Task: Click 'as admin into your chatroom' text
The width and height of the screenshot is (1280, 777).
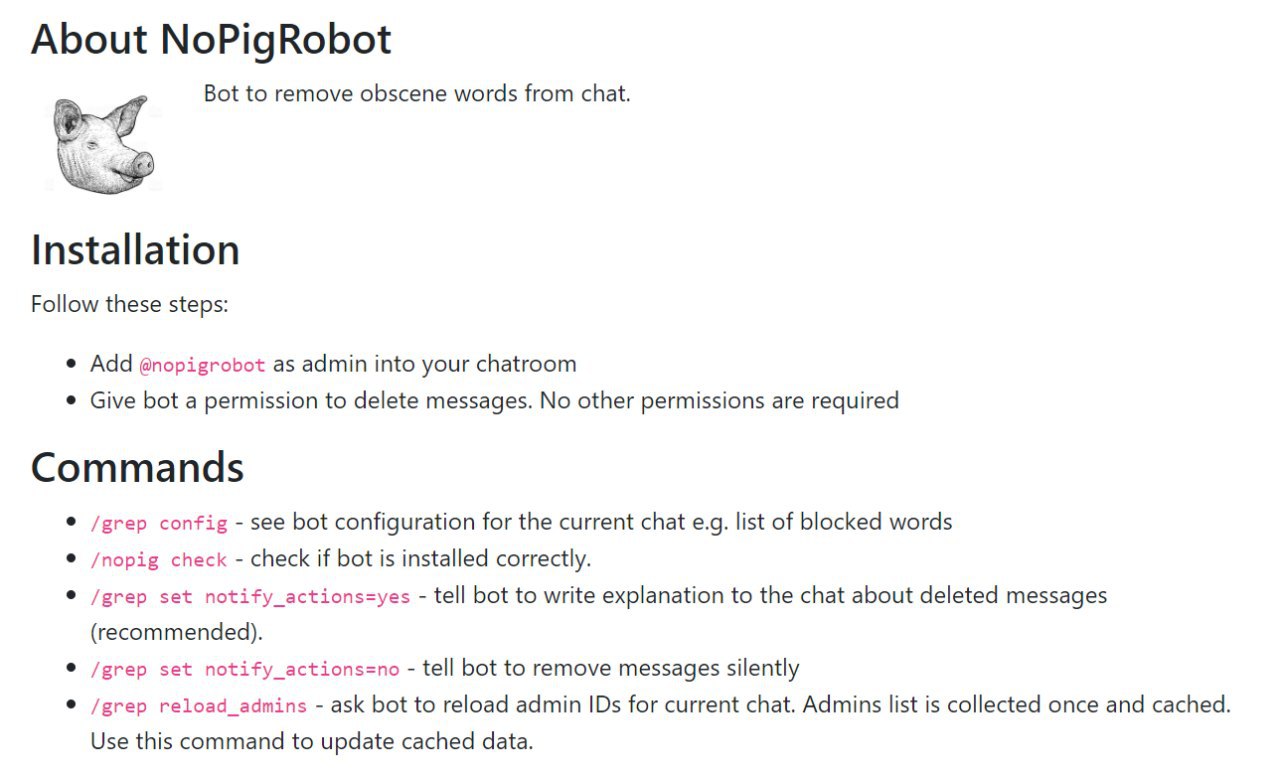Action: point(424,364)
